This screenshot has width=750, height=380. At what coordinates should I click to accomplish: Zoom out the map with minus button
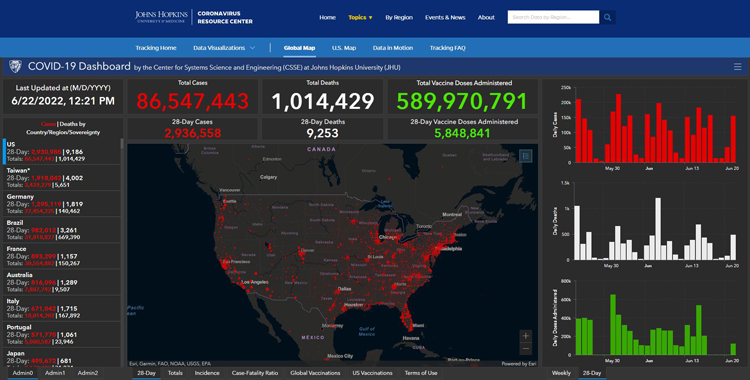point(526,348)
